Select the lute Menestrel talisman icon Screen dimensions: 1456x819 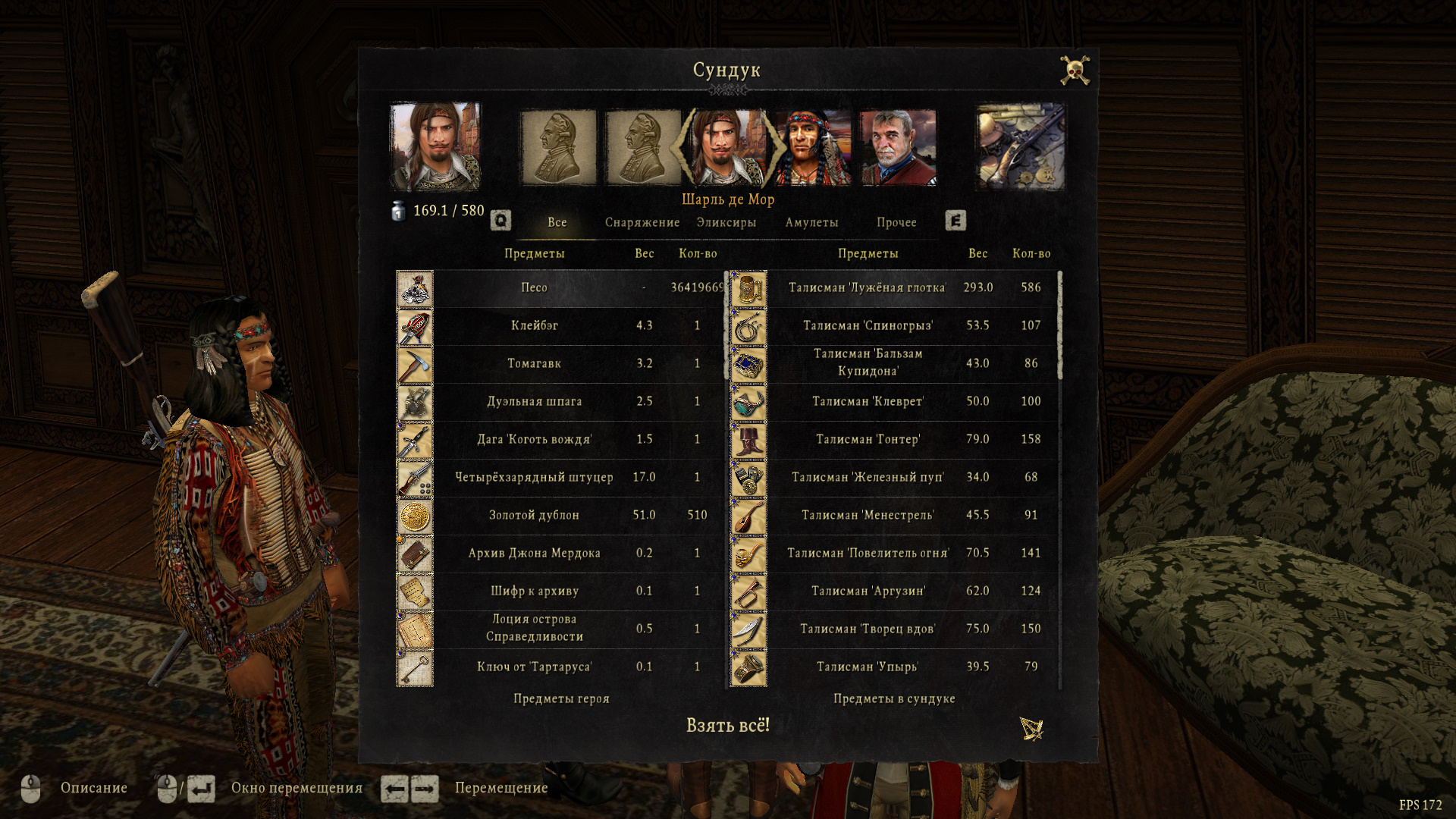pos(748,516)
